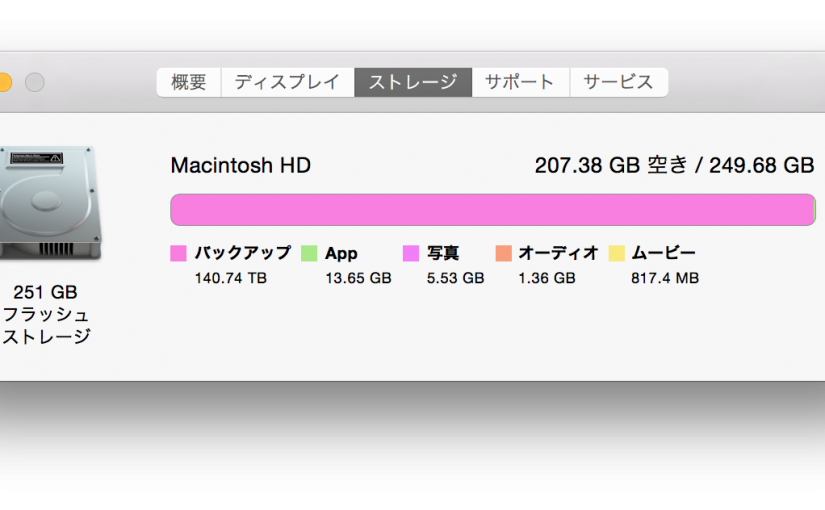
Task: Click the hard drive disk icon
Action: (48, 203)
